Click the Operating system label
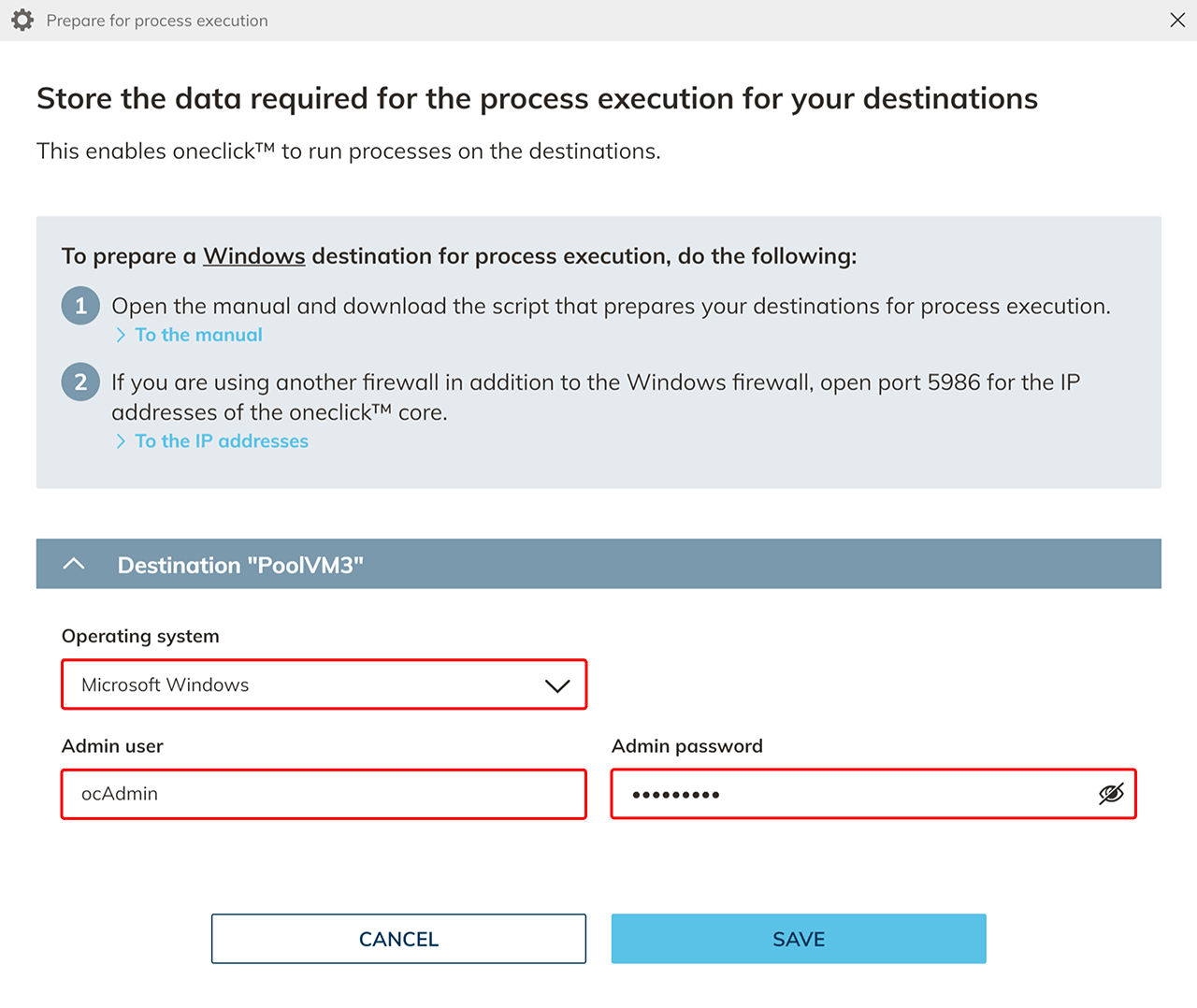 pos(140,636)
